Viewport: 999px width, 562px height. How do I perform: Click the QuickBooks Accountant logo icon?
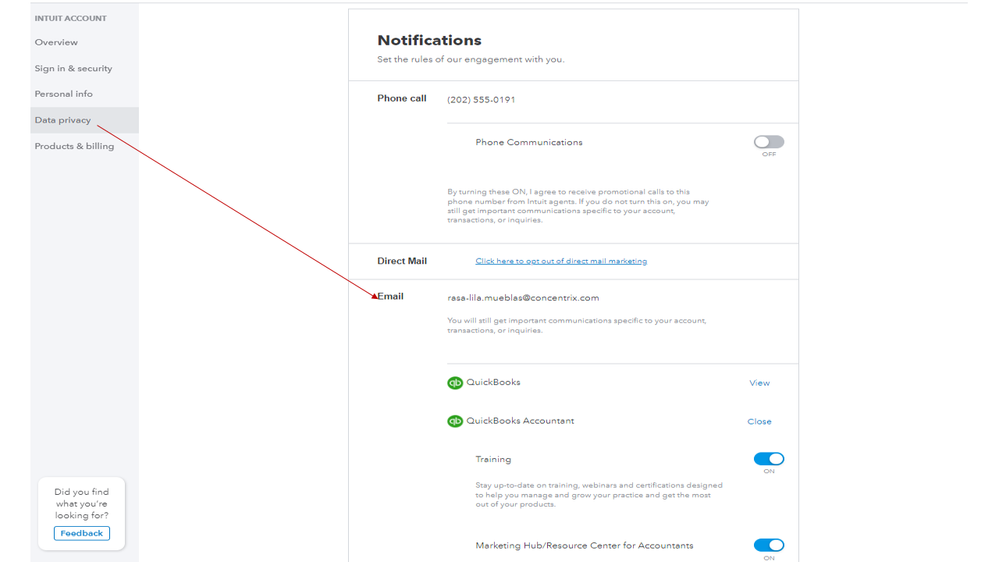455,421
